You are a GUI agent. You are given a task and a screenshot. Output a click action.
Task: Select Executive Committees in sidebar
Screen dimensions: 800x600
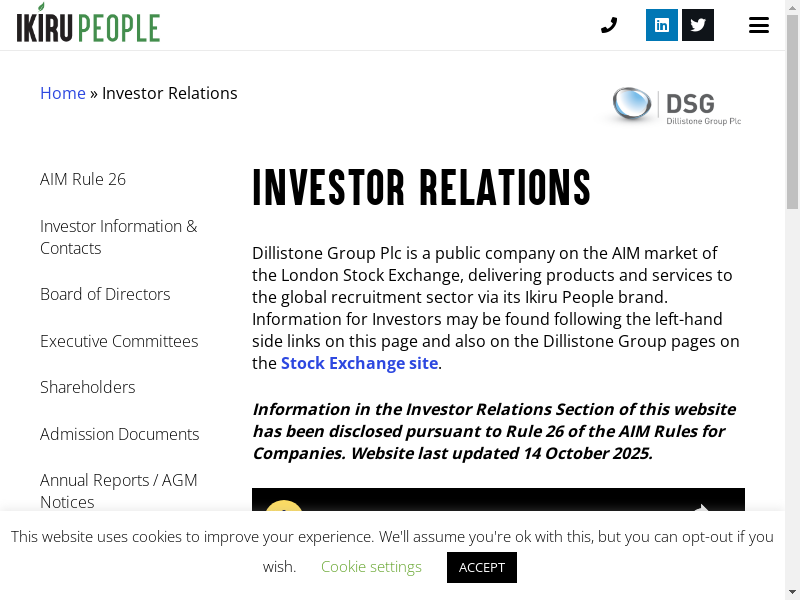pyautogui.click(x=119, y=341)
